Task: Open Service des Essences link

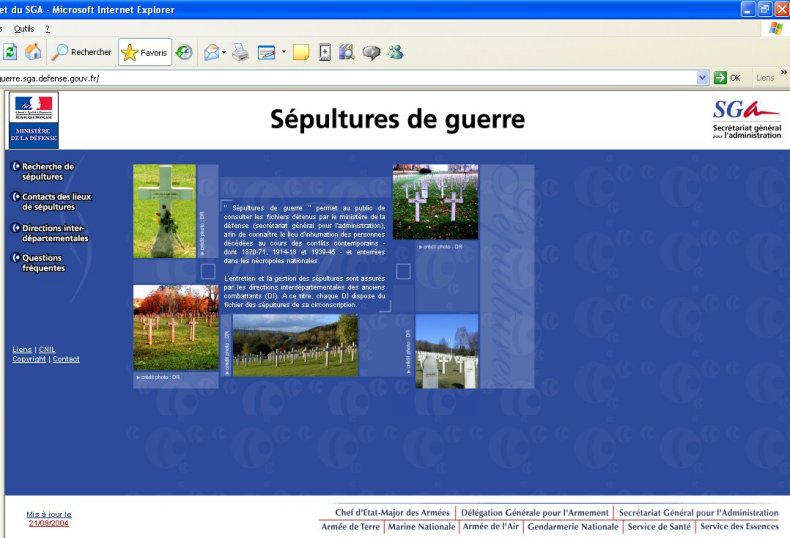Action: pyautogui.click(x=739, y=526)
